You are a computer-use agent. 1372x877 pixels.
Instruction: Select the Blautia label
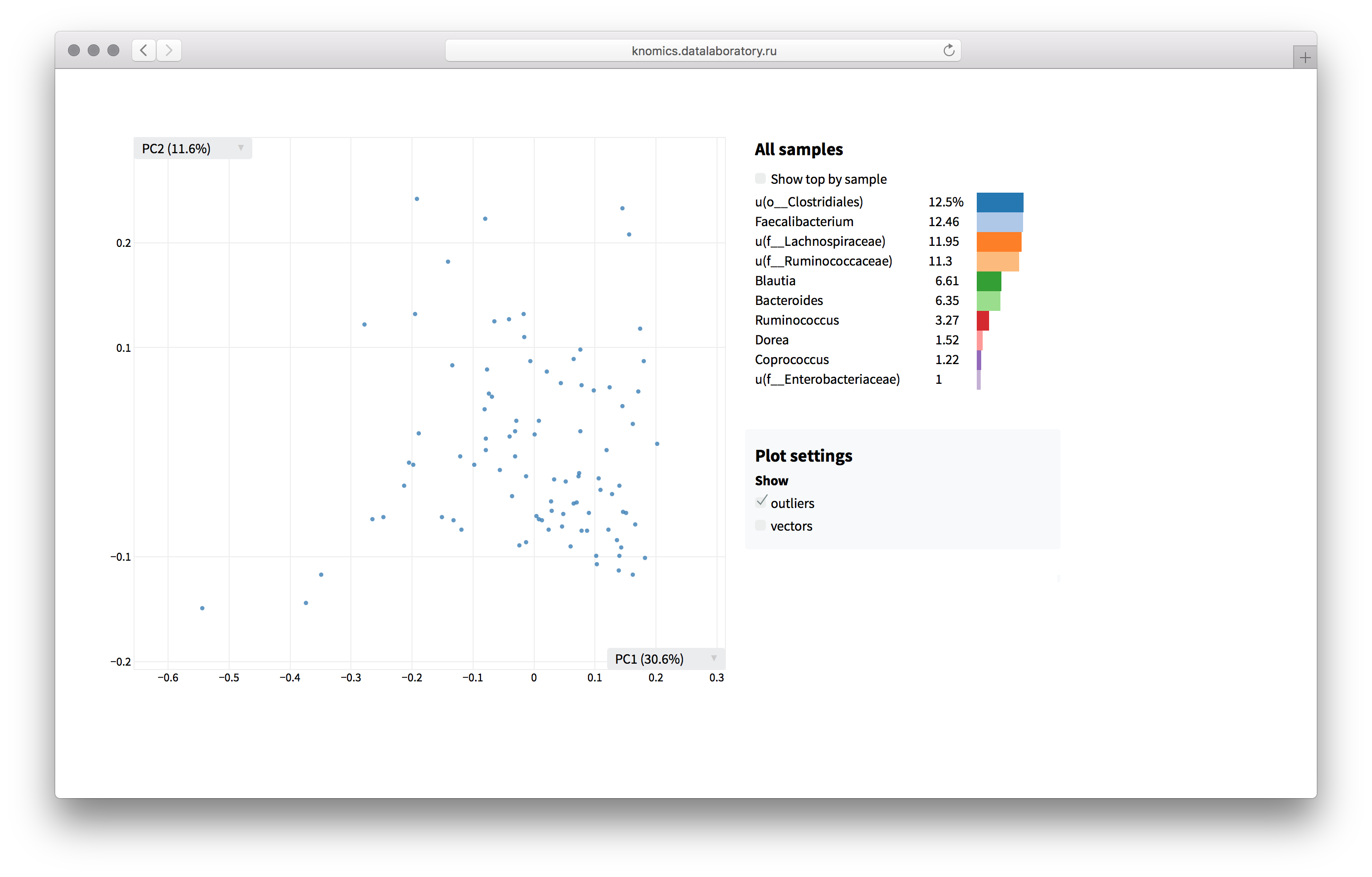click(x=775, y=281)
